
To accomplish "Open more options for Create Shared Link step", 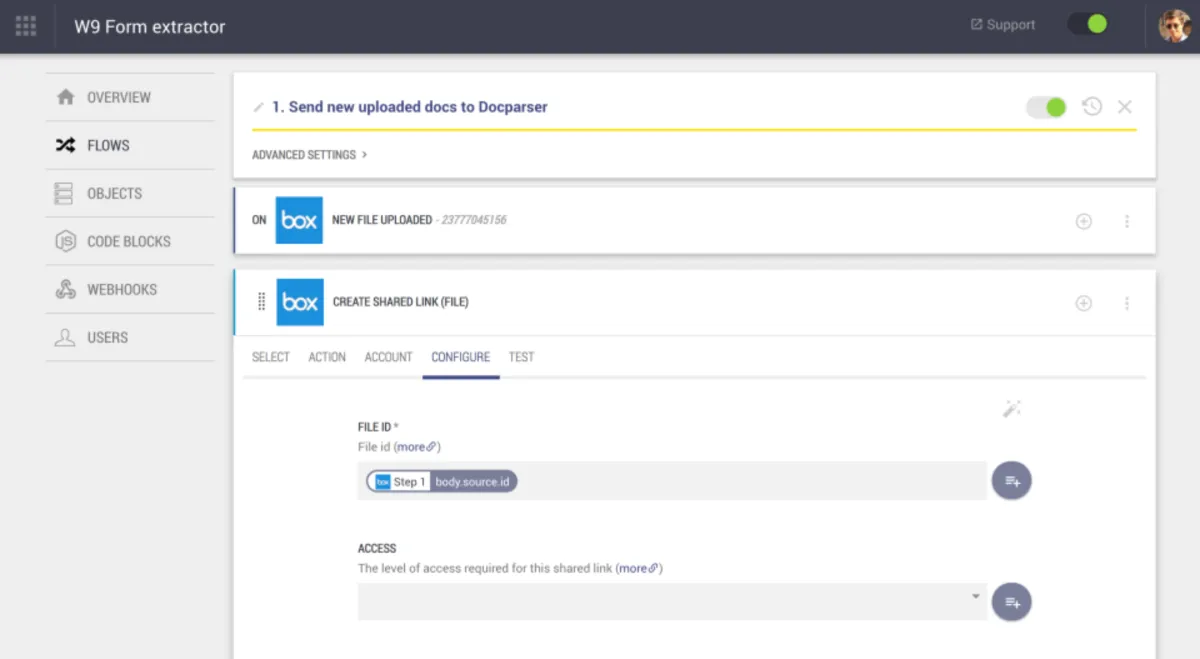I will pos(1127,303).
